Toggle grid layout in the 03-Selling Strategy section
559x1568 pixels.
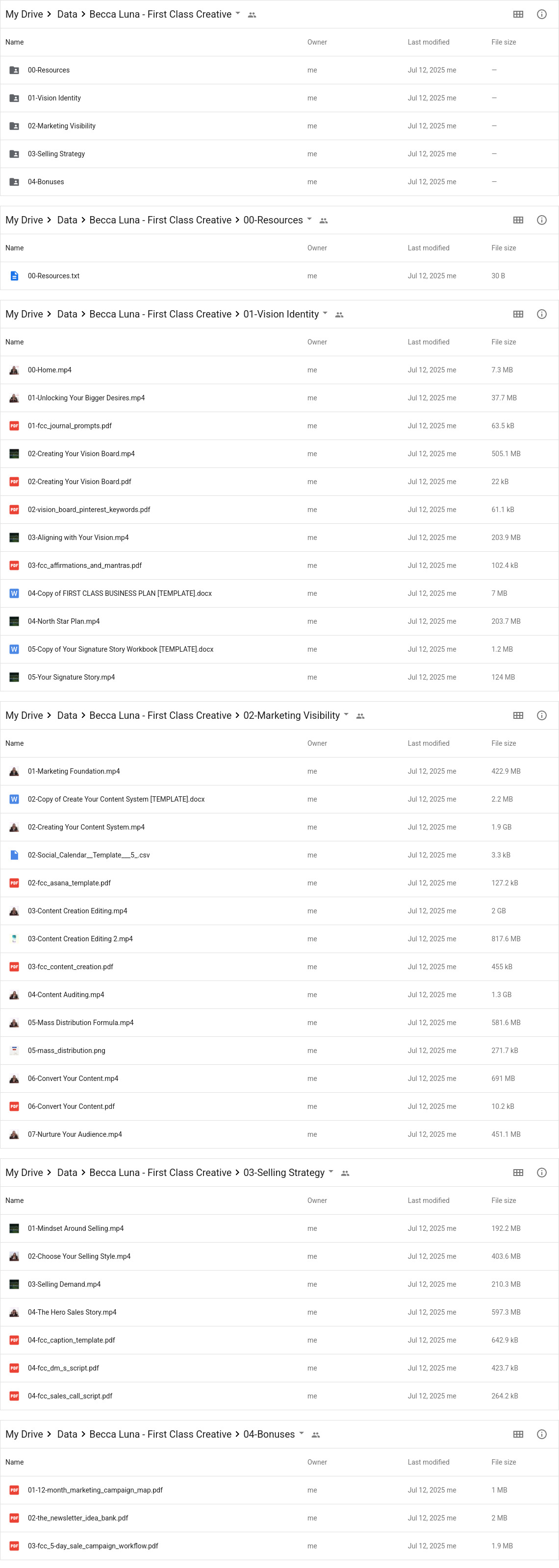pos(518,1173)
